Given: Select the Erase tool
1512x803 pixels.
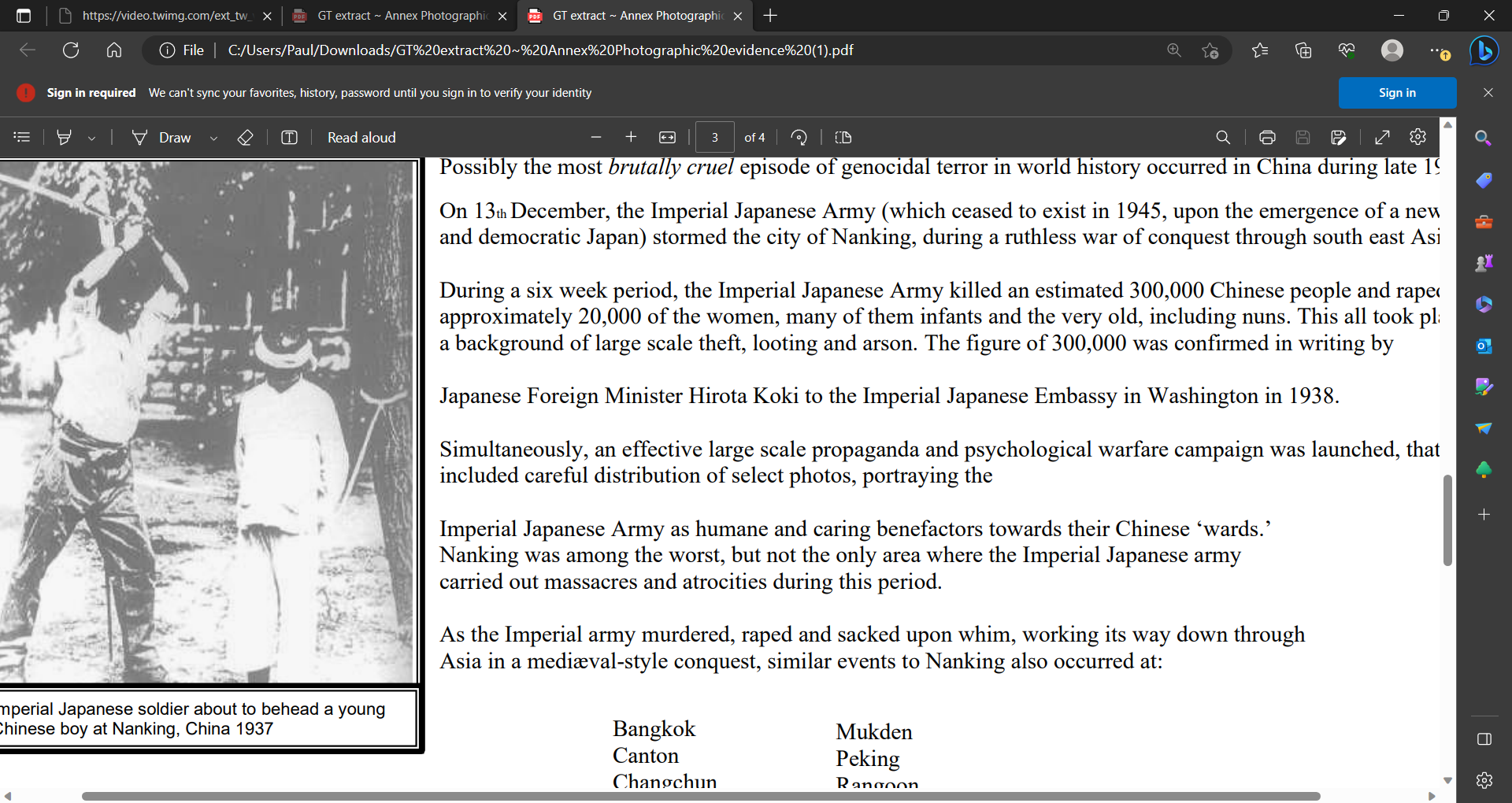Looking at the screenshot, I should point(245,137).
